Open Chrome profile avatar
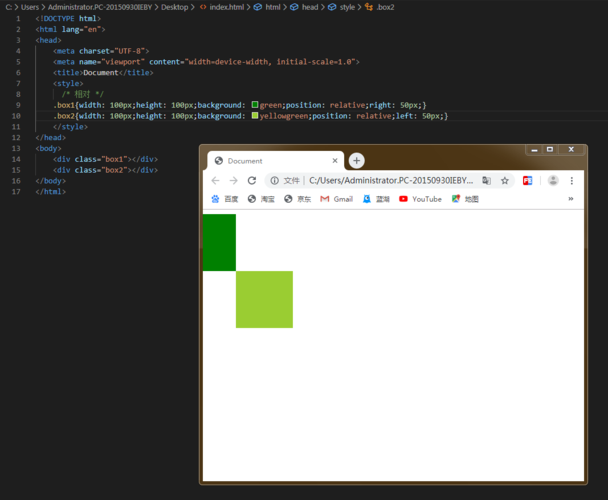Viewport: 608px width, 500px height. (553, 180)
